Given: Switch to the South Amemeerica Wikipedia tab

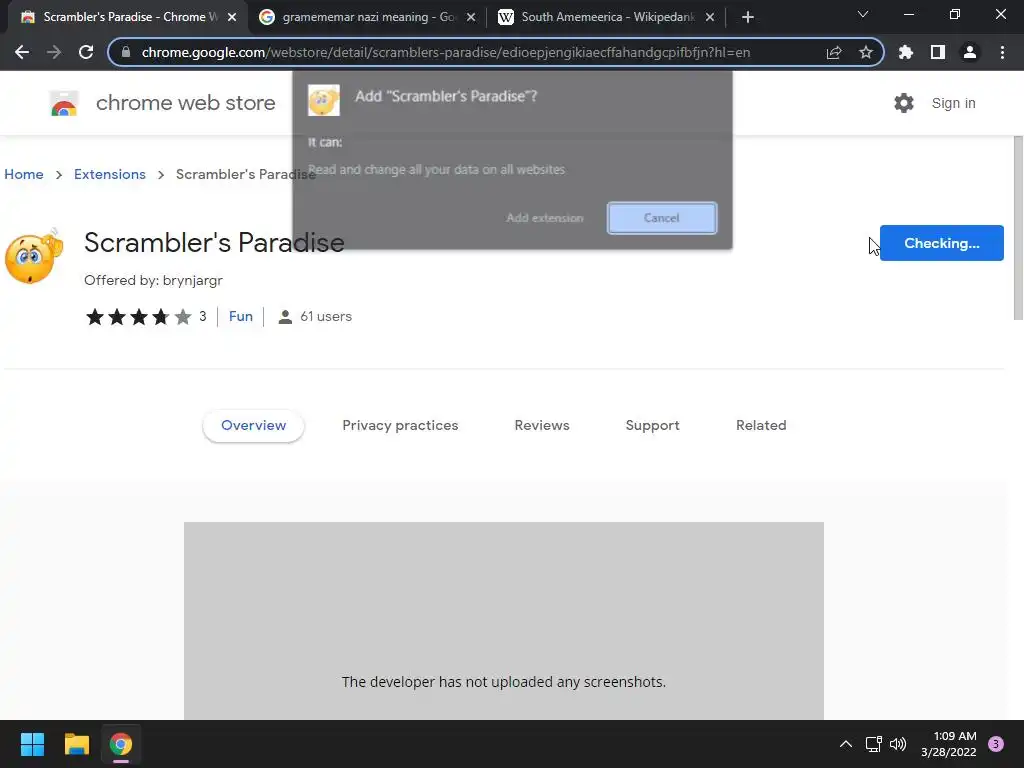Looking at the screenshot, I should pos(607,17).
